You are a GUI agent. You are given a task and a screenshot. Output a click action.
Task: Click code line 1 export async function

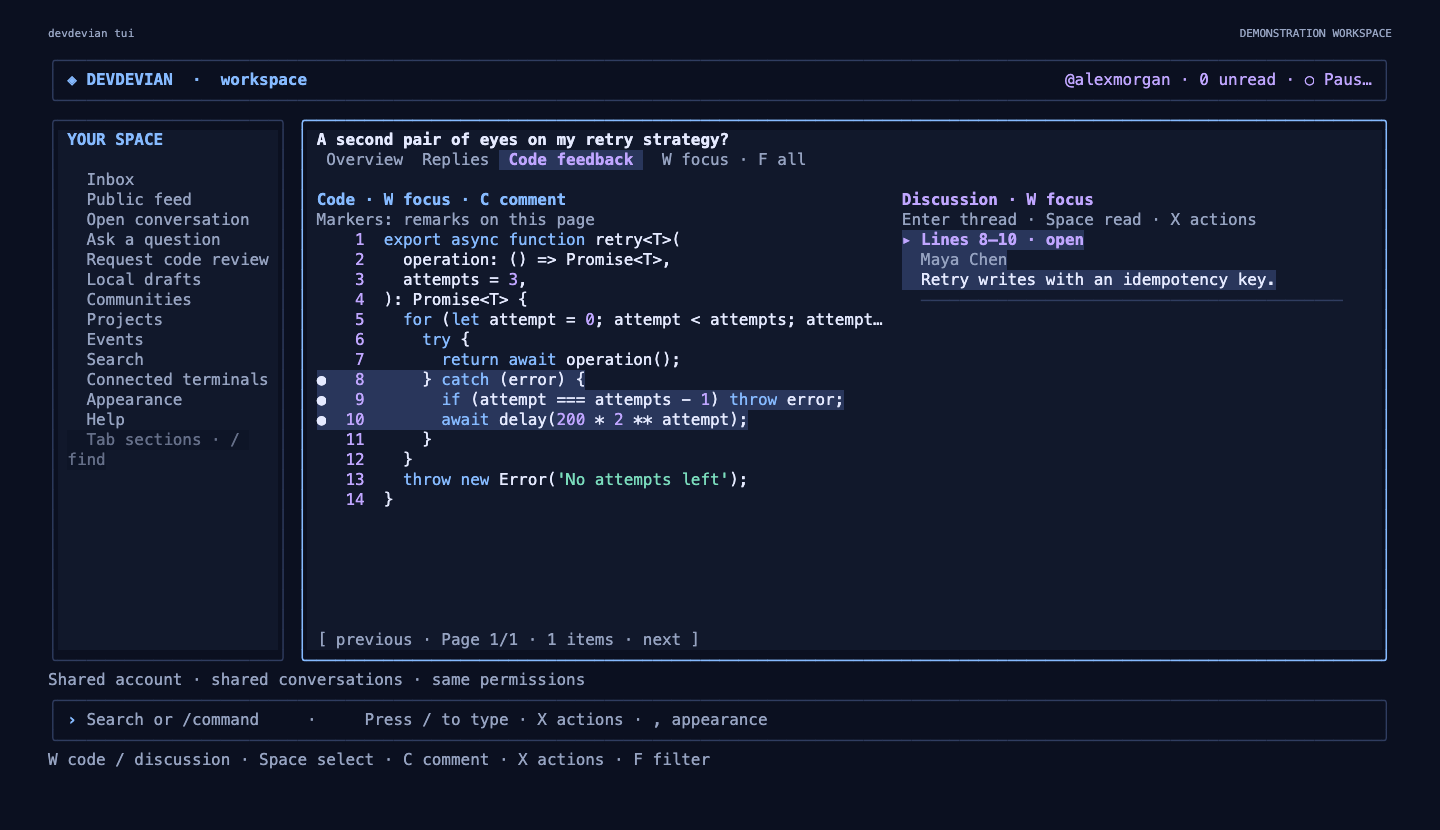(x=531, y=240)
